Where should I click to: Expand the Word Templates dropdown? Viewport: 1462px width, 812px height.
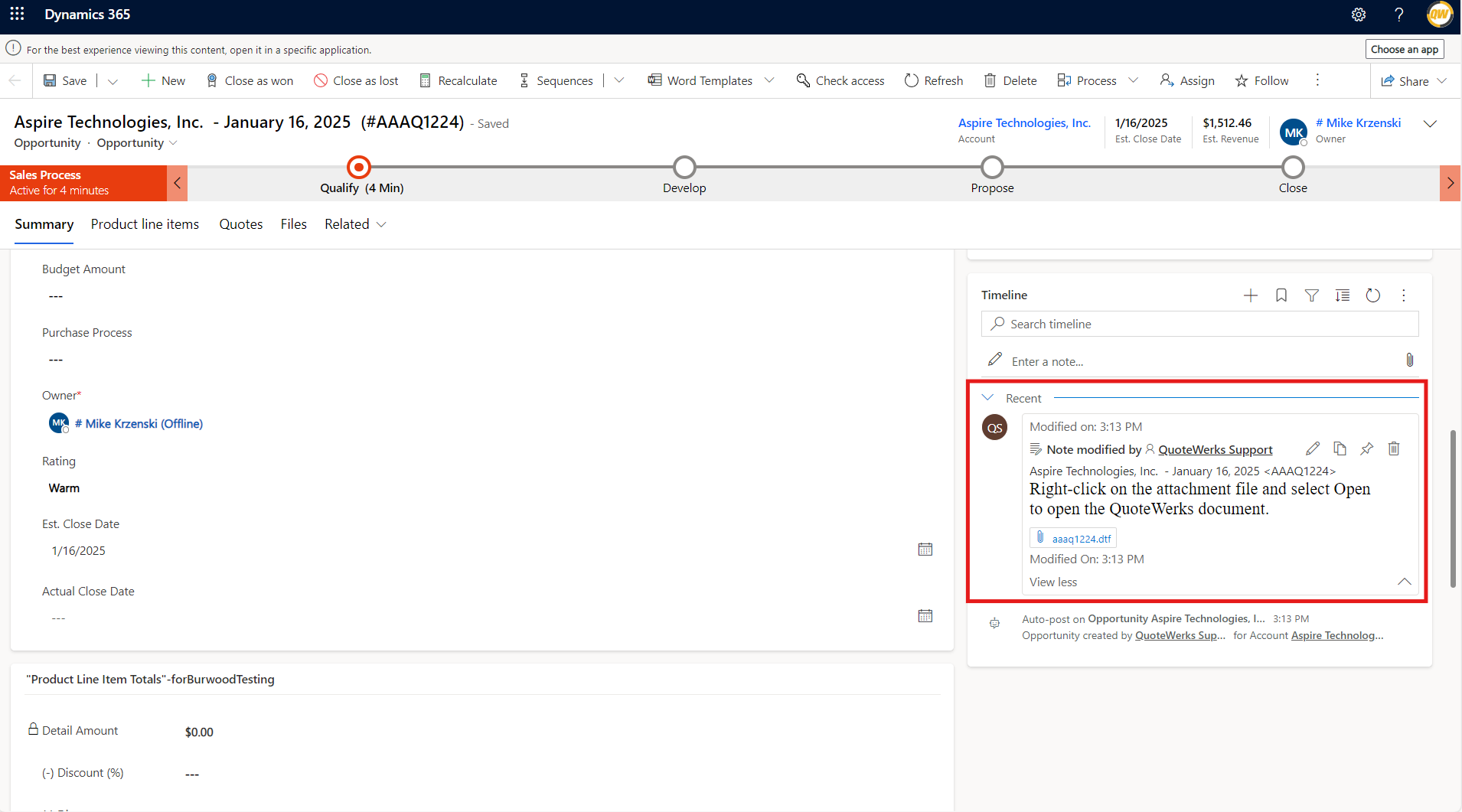tap(770, 80)
